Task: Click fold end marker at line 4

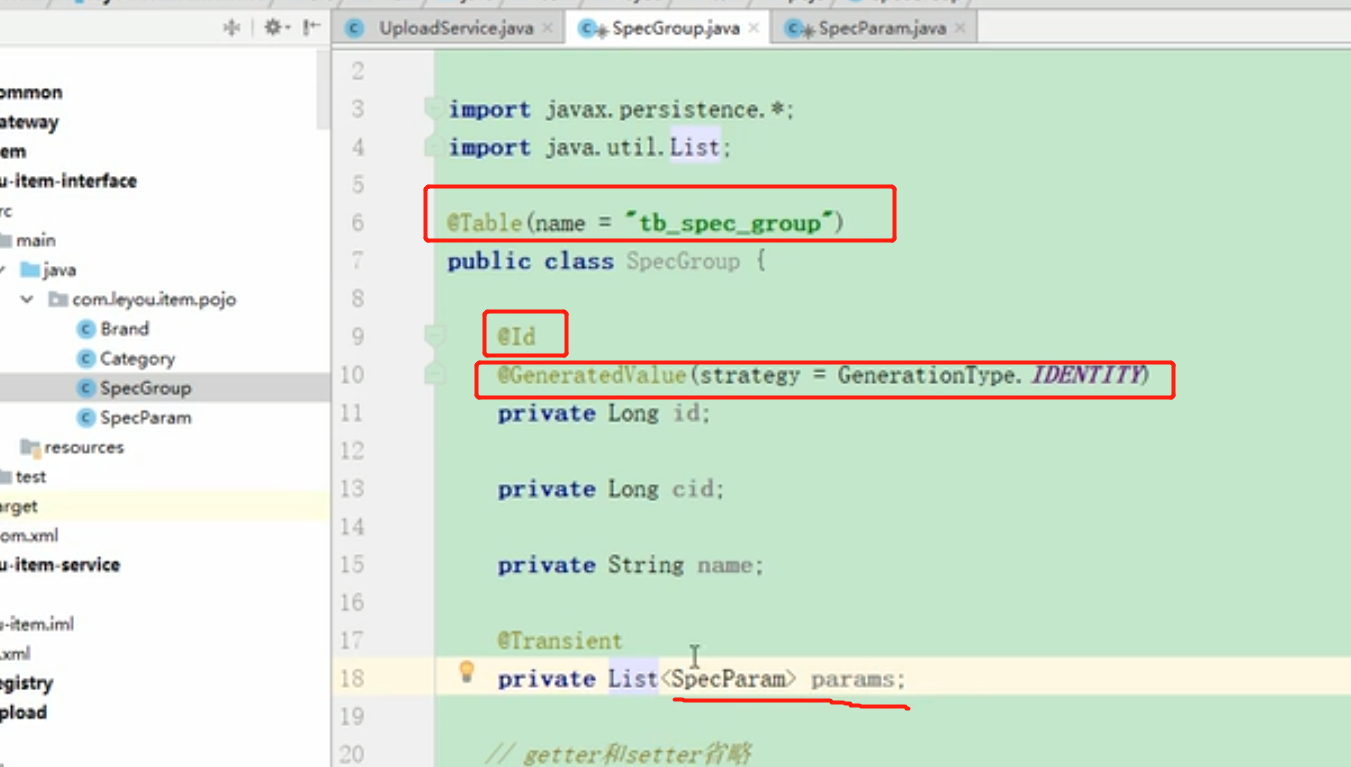Action: tap(434, 147)
